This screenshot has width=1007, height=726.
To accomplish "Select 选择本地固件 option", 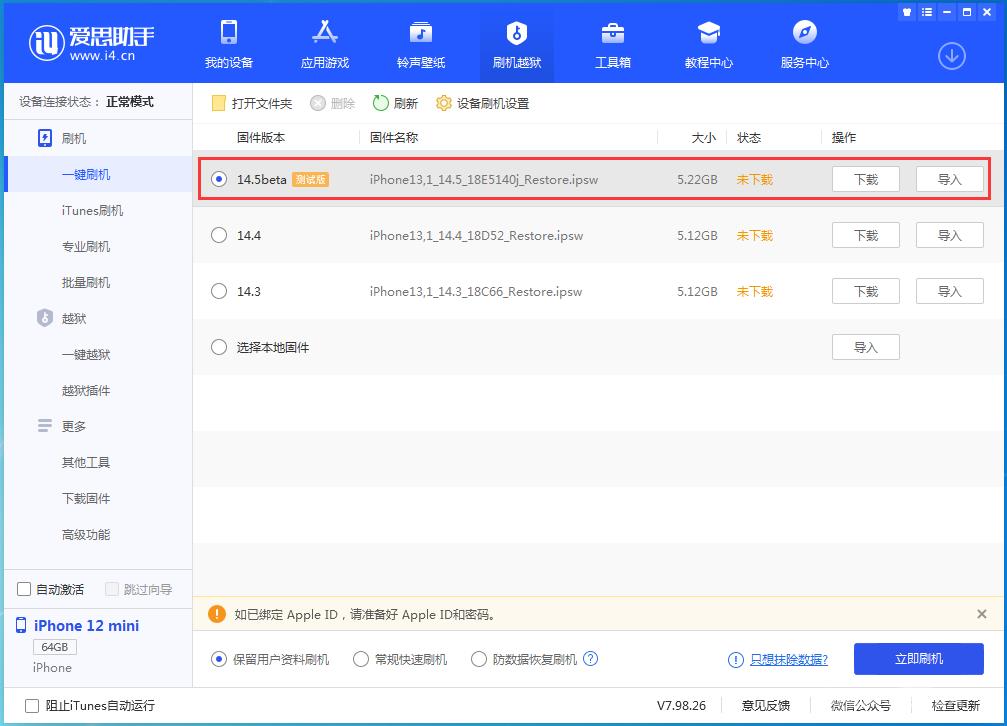I will (x=218, y=347).
